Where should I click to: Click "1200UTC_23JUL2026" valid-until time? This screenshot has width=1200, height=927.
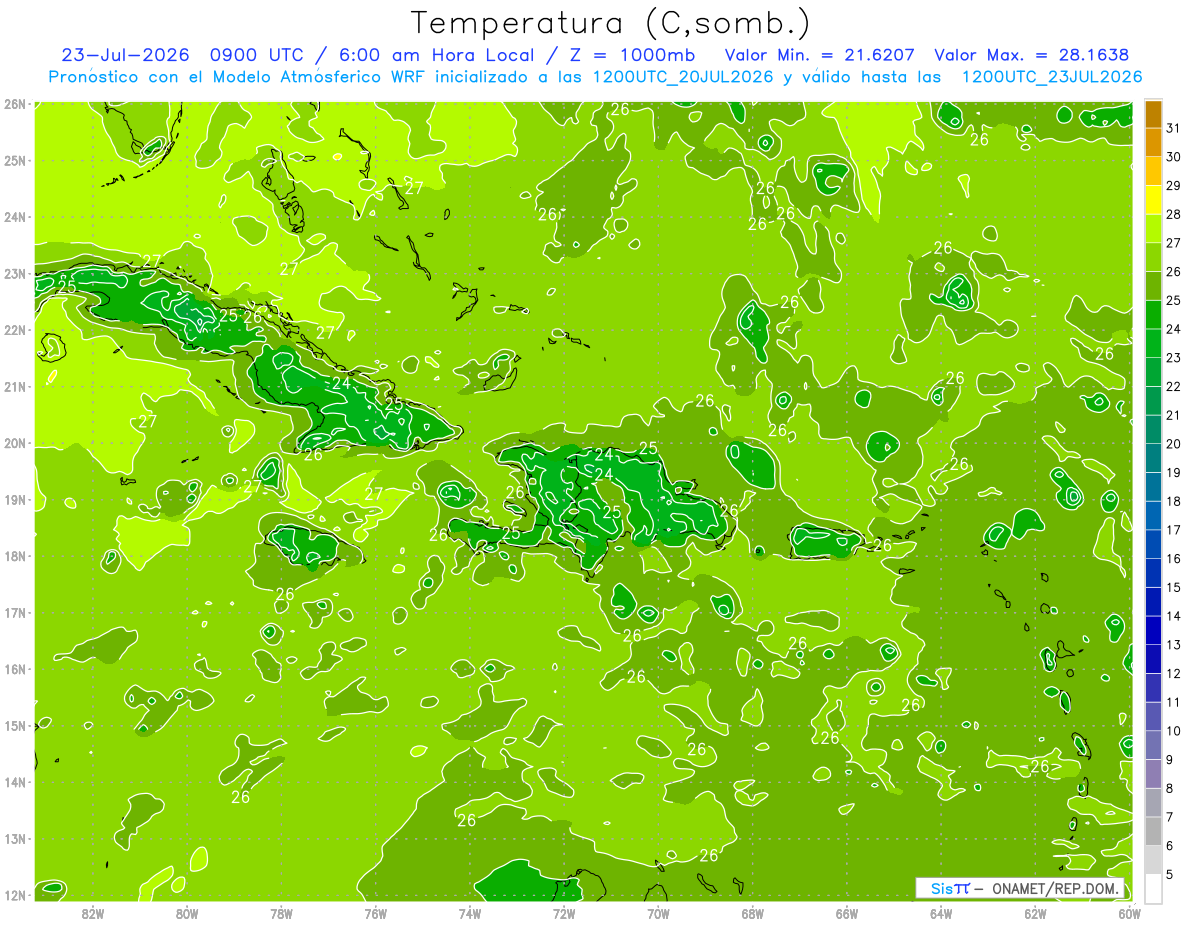1052,77
